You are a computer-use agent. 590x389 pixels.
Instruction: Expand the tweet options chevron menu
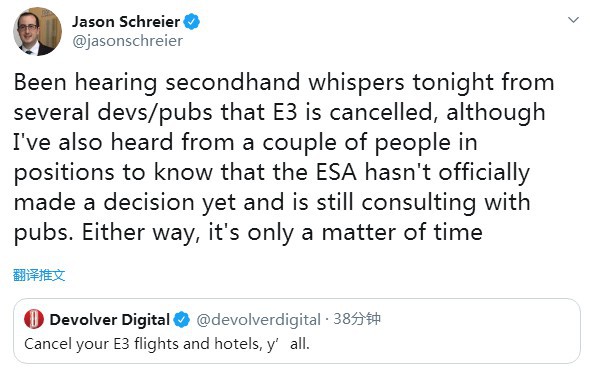tap(573, 20)
